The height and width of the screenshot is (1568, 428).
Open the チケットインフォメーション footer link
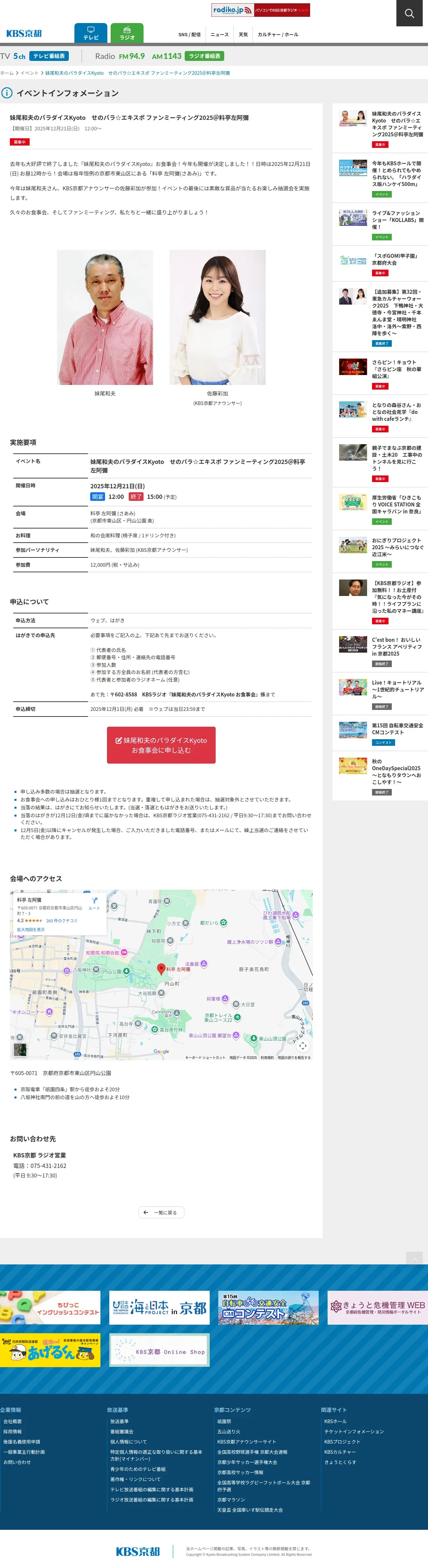(354, 1432)
